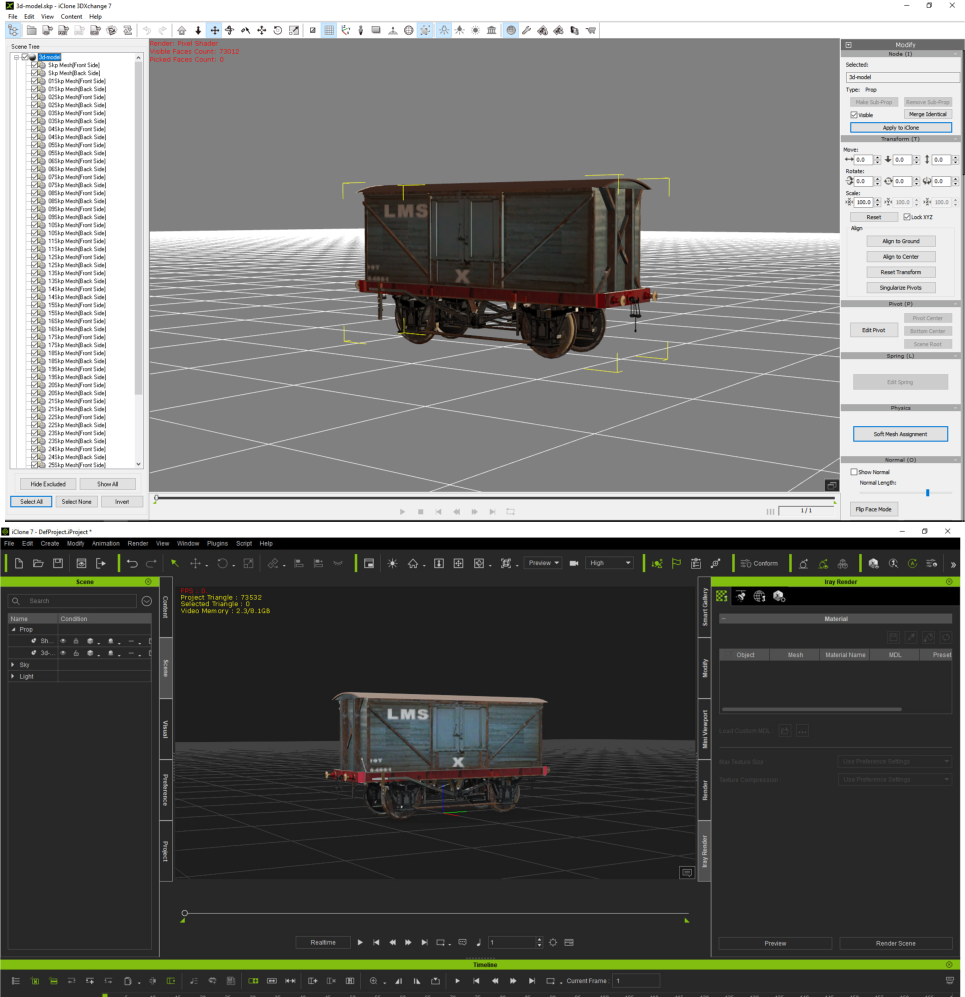The width and height of the screenshot is (965, 997).
Task: Click the 3DXchange playback scrubber handle
Action: tap(156, 498)
